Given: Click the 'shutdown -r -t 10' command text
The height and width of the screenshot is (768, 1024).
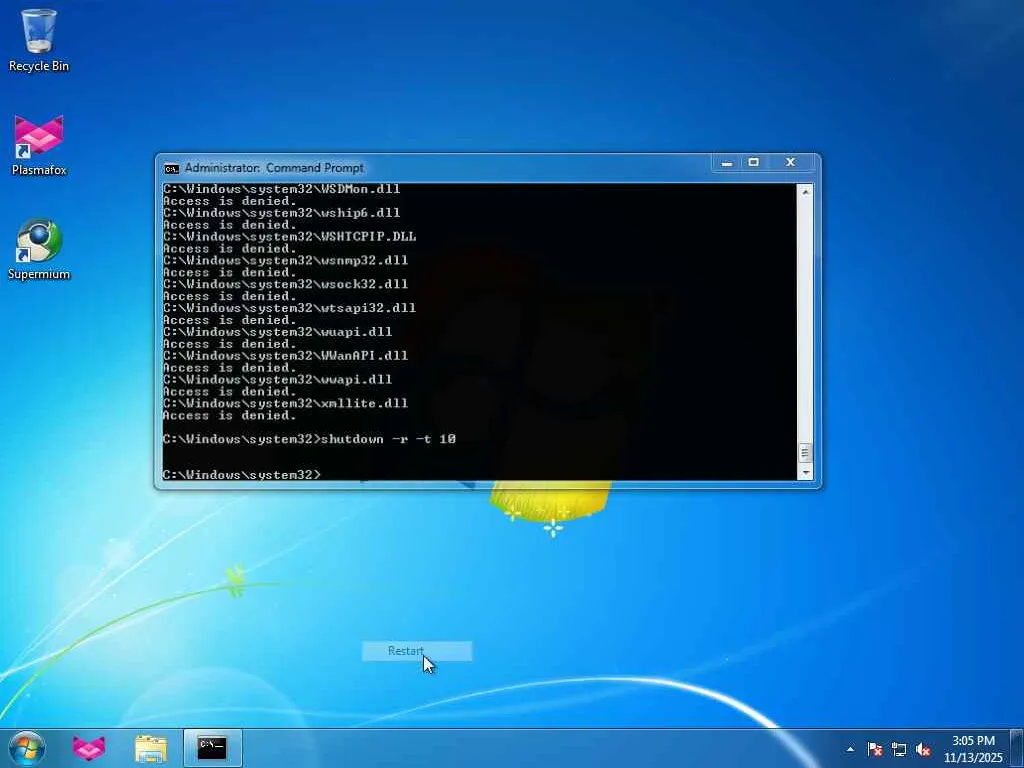Looking at the screenshot, I should (389, 439).
